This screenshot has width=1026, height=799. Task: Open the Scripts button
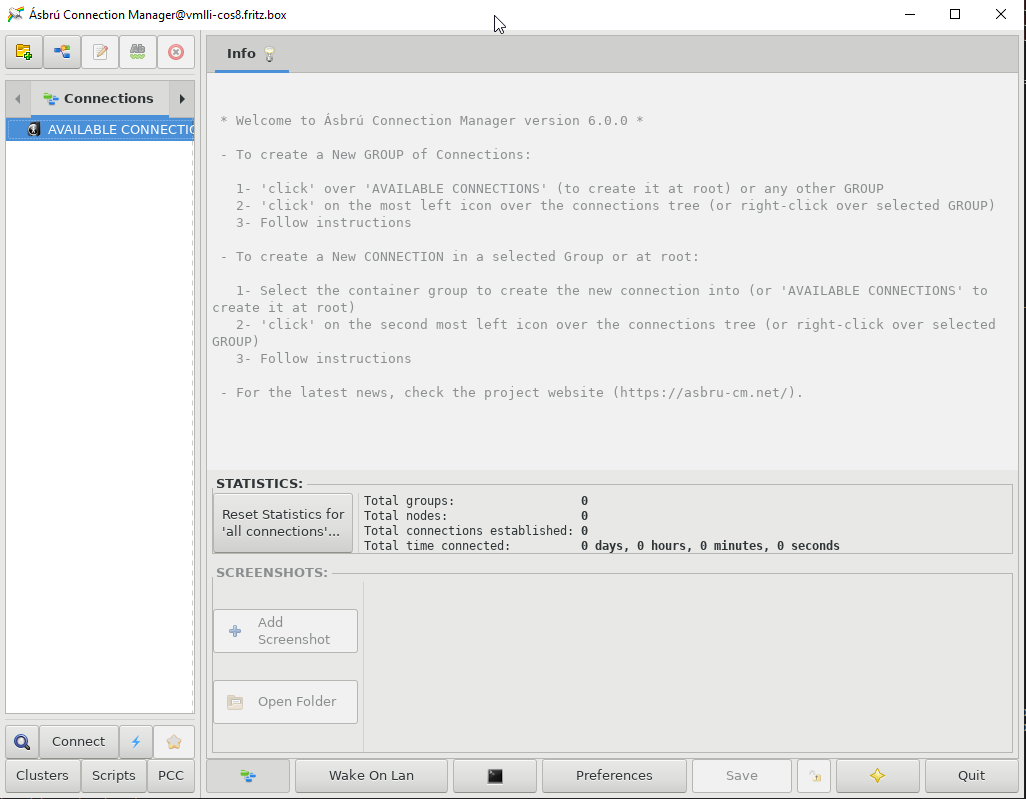click(114, 775)
